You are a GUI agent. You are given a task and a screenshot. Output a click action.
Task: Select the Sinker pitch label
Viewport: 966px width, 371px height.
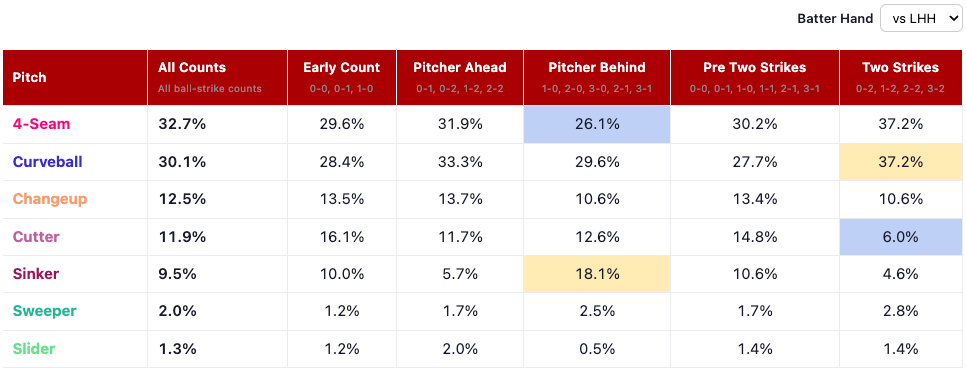point(36,274)
